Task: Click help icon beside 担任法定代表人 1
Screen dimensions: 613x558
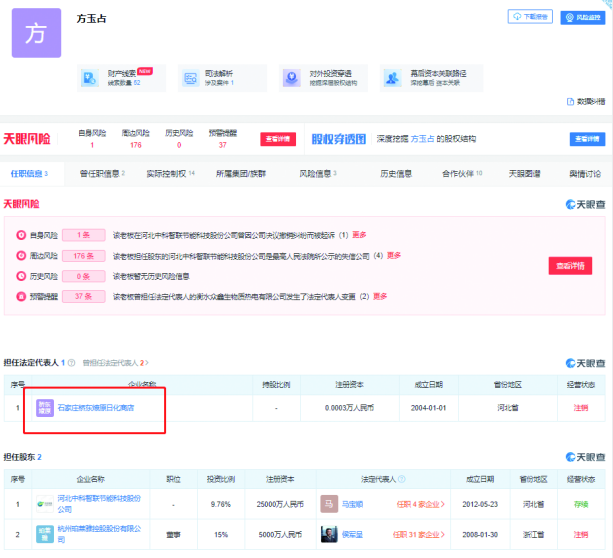Action: 72,363
